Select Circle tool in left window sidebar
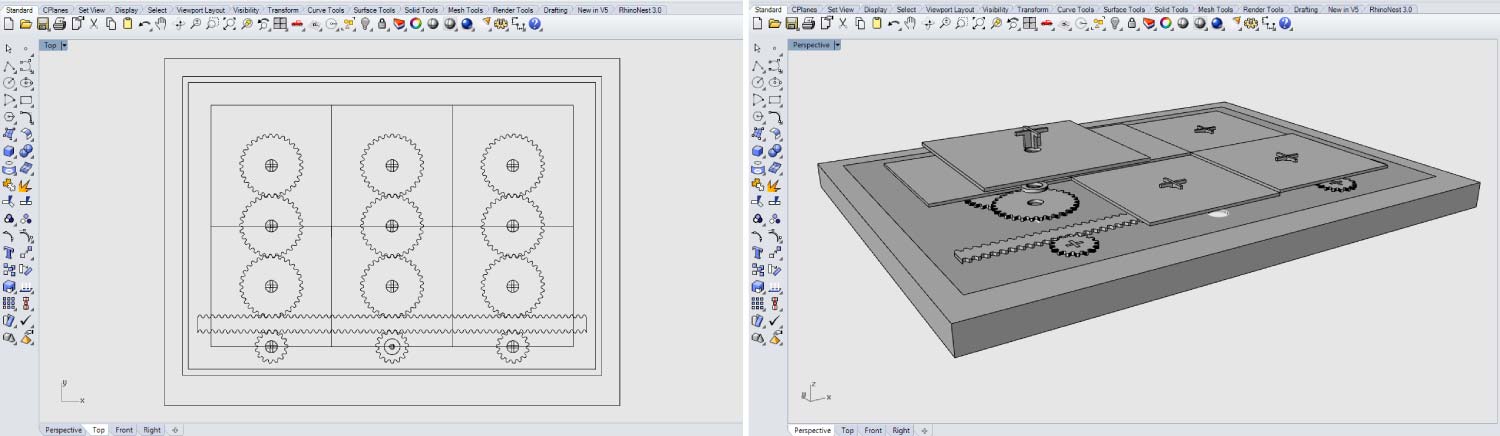 [9, 83]
